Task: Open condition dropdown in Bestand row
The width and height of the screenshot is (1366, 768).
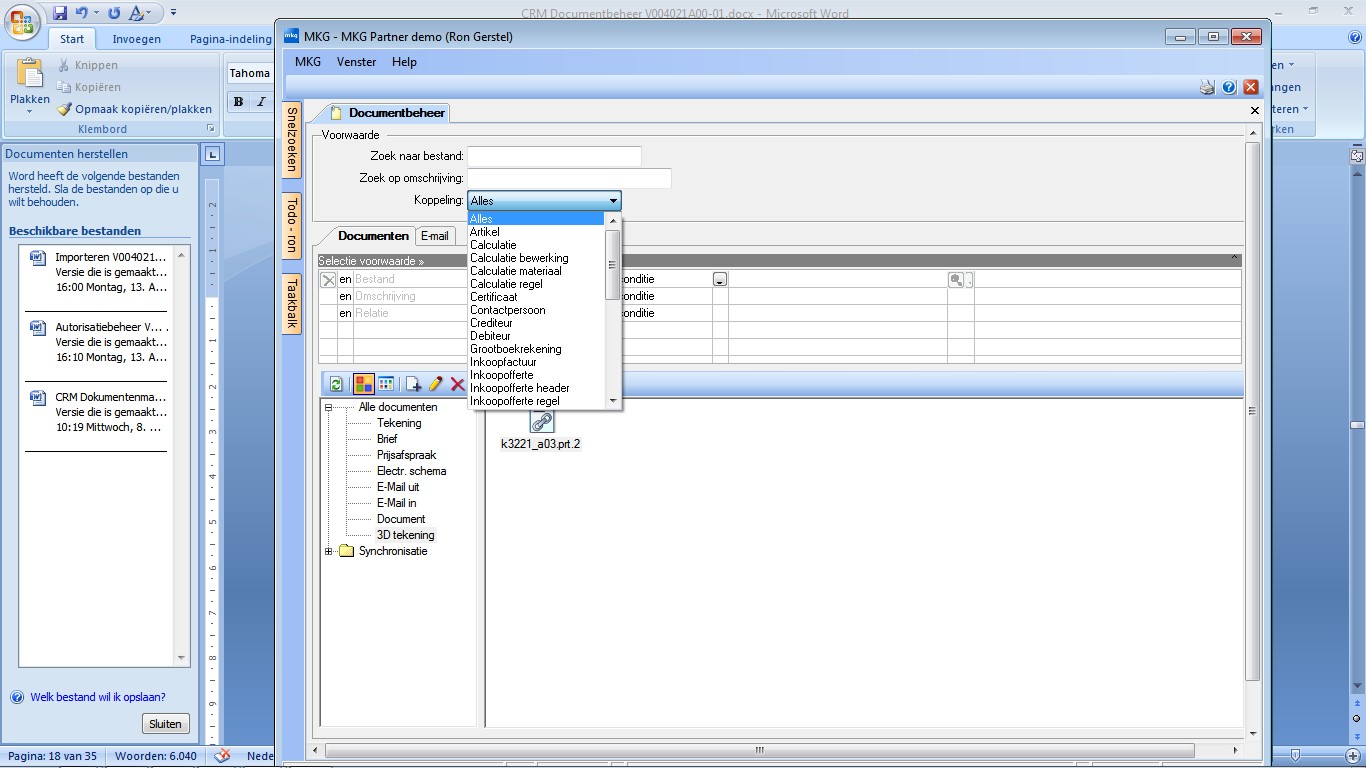Action: click(x=720, y=280)
